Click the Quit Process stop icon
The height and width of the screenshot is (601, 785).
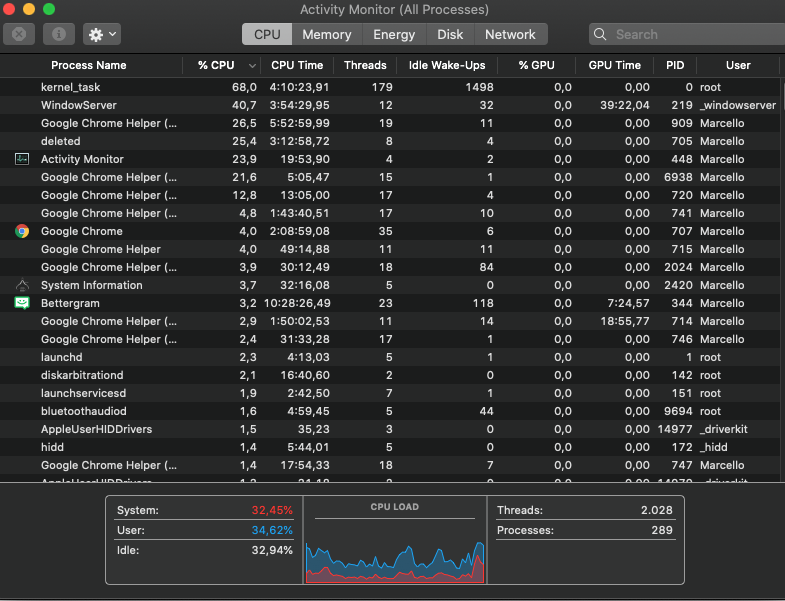pos(19,34)
